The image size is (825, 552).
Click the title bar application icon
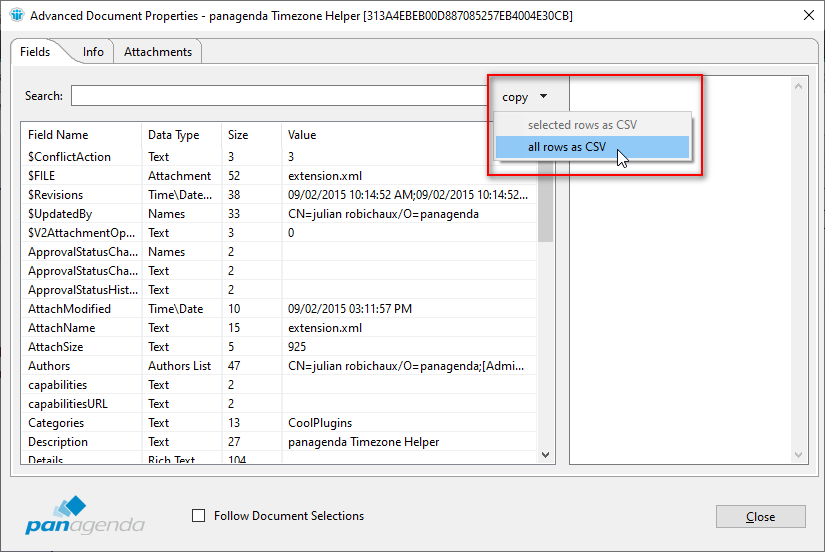pyautogui.click(x=17, y=15)
